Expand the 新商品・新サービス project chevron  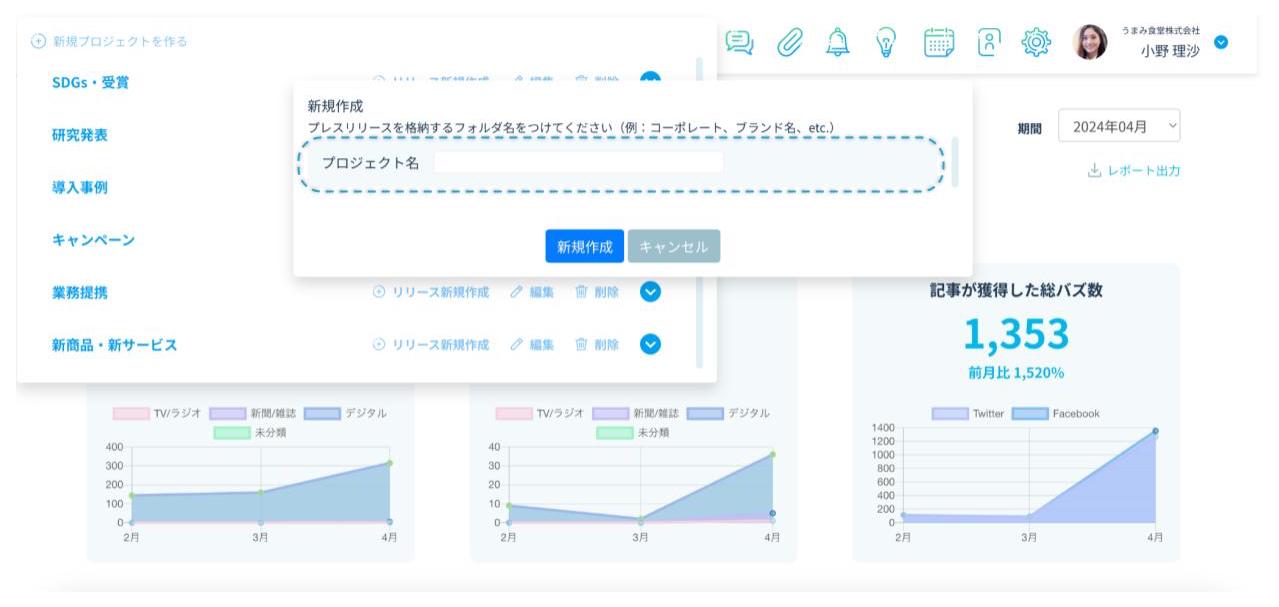pyautogui.click(x=650, y=344)
